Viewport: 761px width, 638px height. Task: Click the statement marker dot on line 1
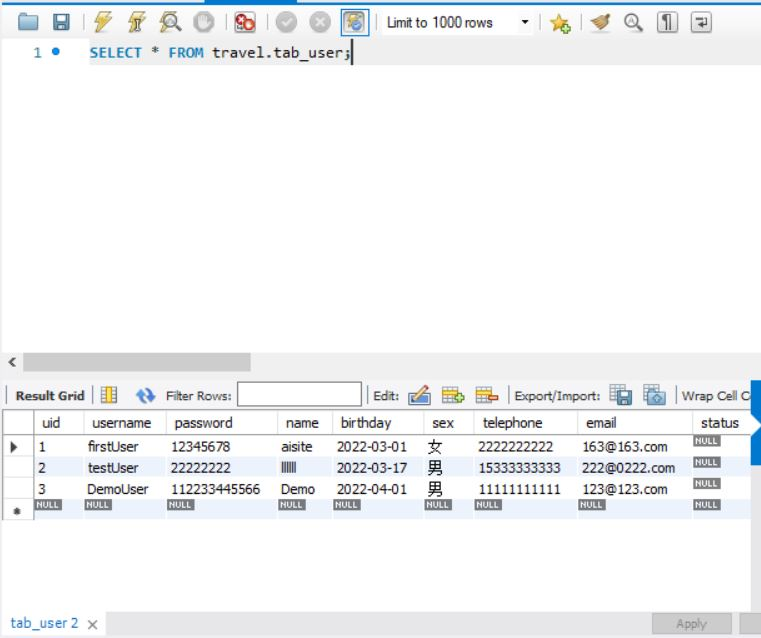pyautogui.click(x=56, y=51)
